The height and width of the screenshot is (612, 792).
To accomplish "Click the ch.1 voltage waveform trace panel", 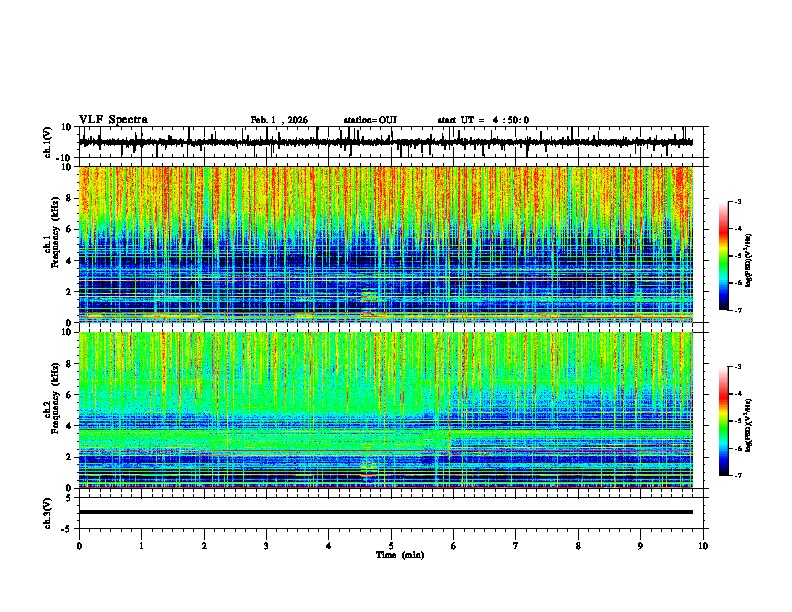I will [391, 142].
